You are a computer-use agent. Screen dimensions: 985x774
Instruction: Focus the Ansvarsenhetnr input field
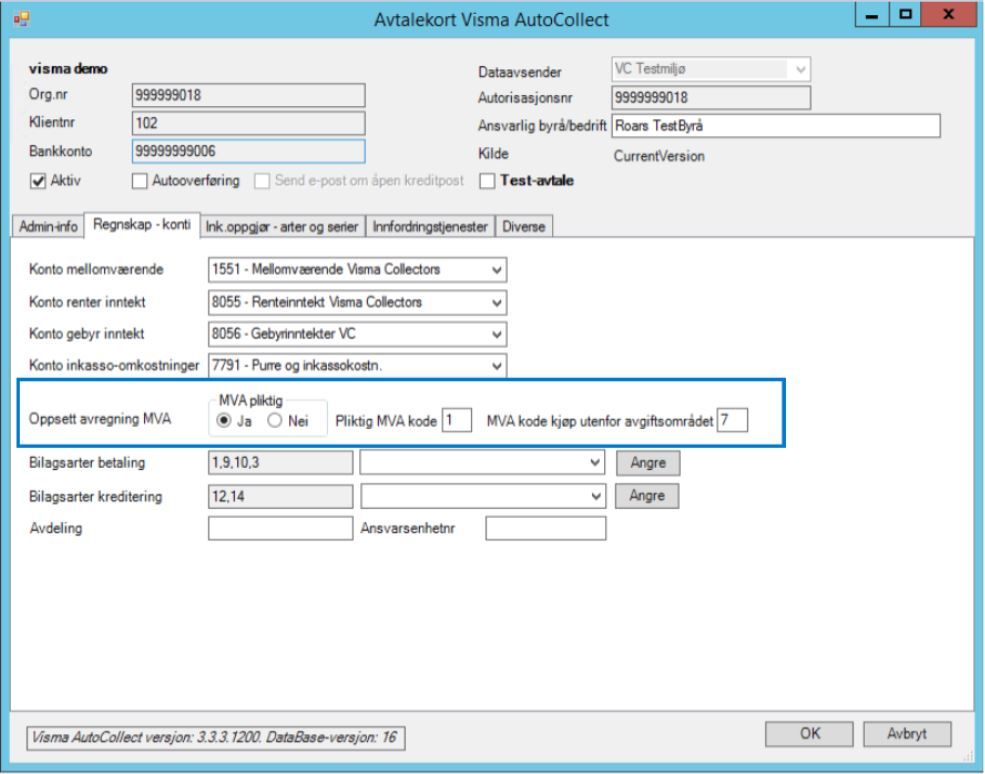(546, 528)
